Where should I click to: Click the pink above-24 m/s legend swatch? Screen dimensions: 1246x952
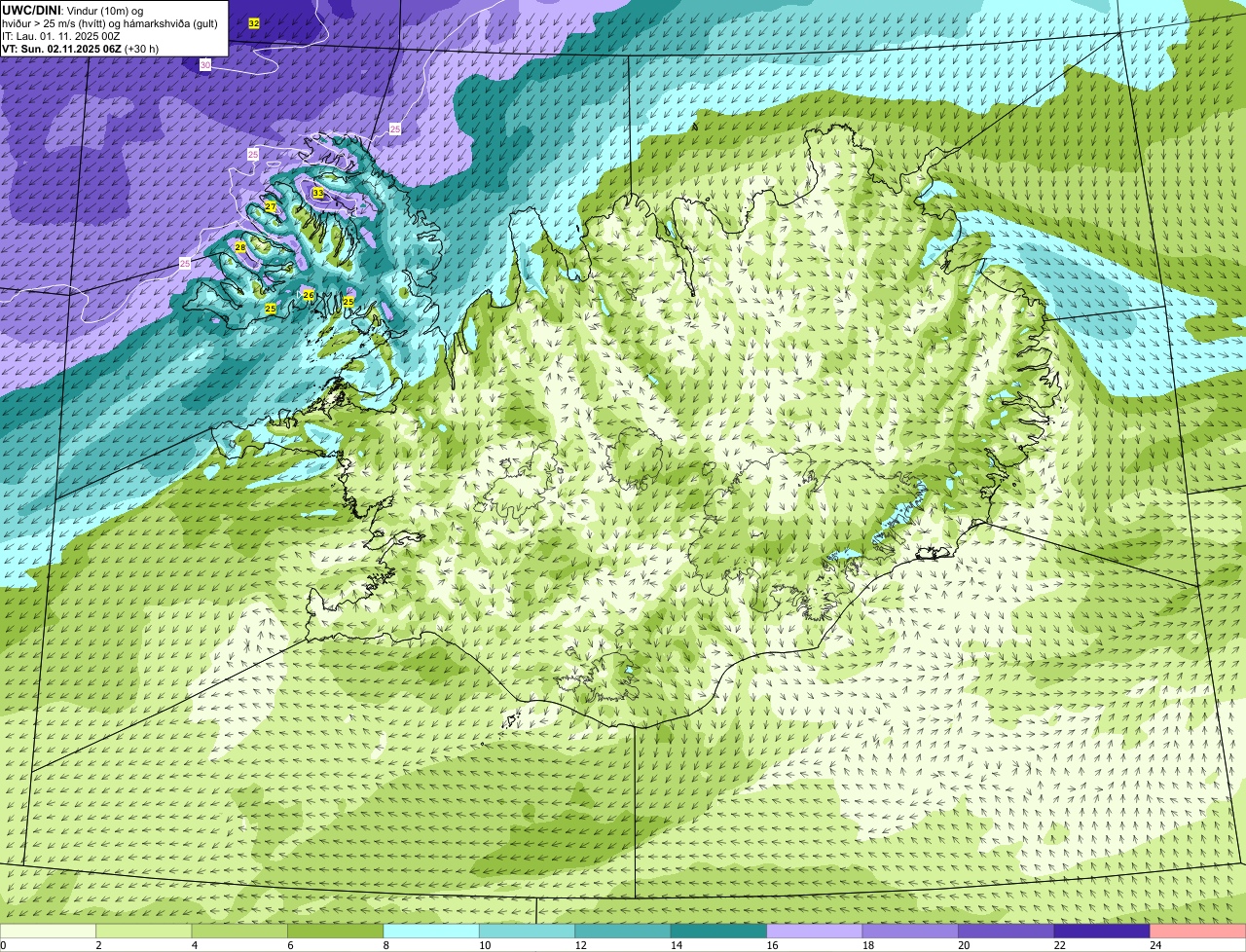[x=1198, y=931]
